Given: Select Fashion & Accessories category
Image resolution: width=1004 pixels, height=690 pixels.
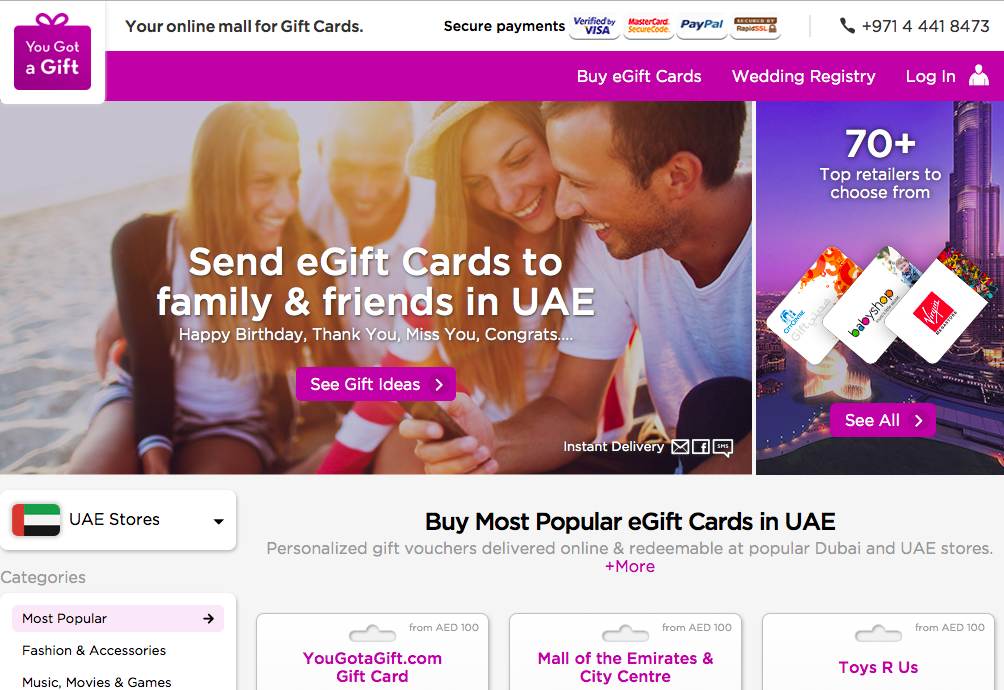Looking at the screenshot, I should tap(94, 650).
